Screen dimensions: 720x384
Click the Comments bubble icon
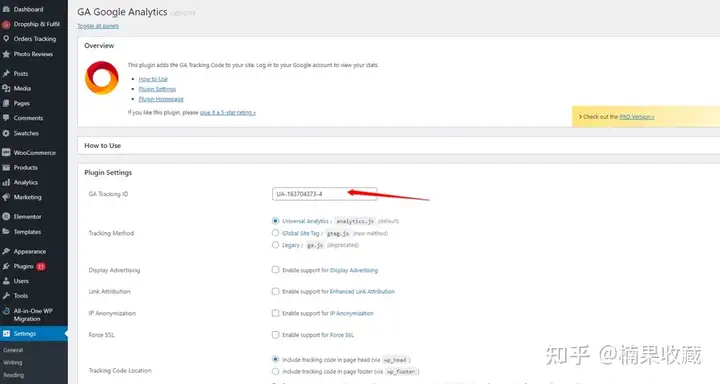pos(6,118)
